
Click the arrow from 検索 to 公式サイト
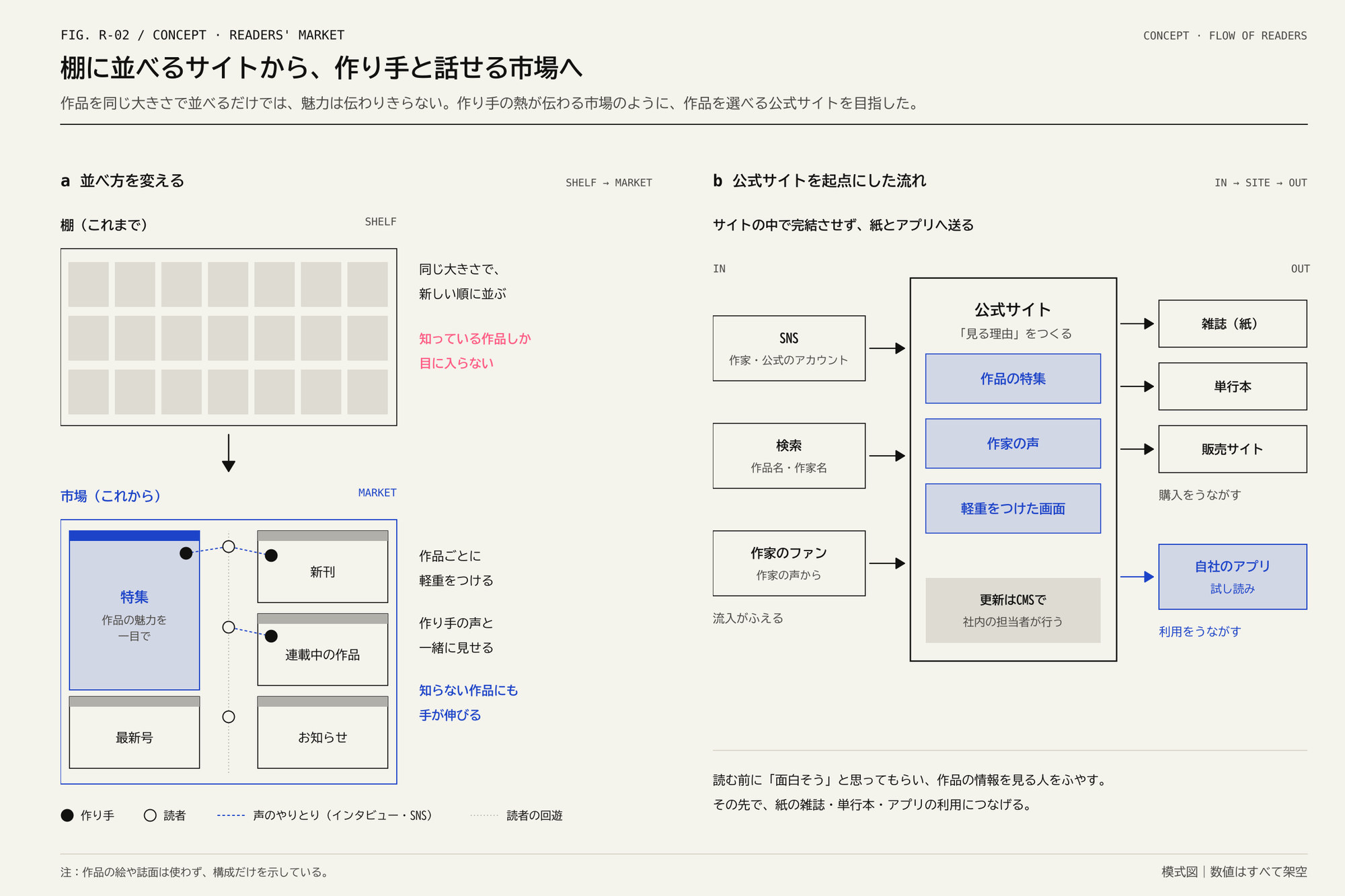point(887,456)
